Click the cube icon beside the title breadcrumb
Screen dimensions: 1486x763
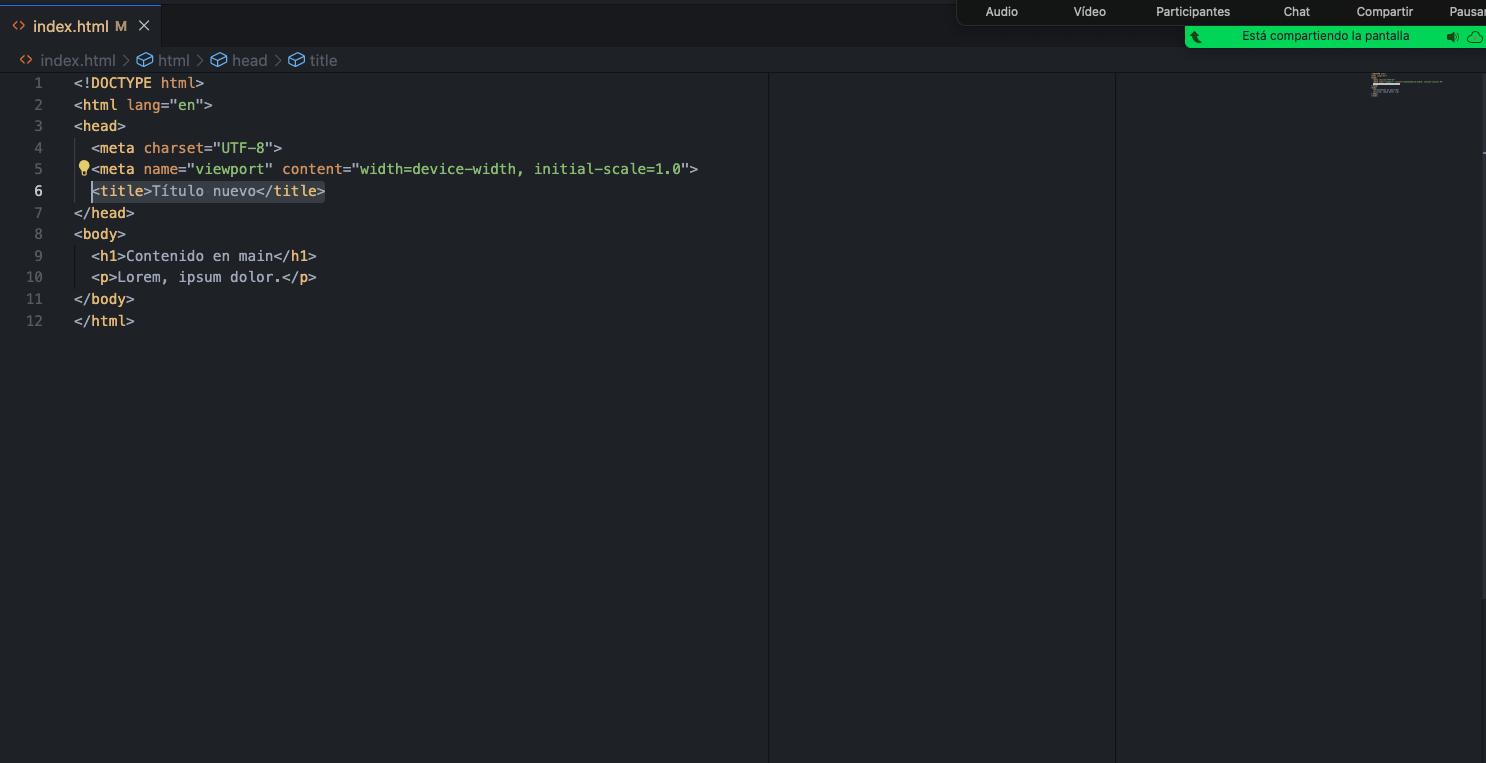pyautogui.click(x=296, y=60)
